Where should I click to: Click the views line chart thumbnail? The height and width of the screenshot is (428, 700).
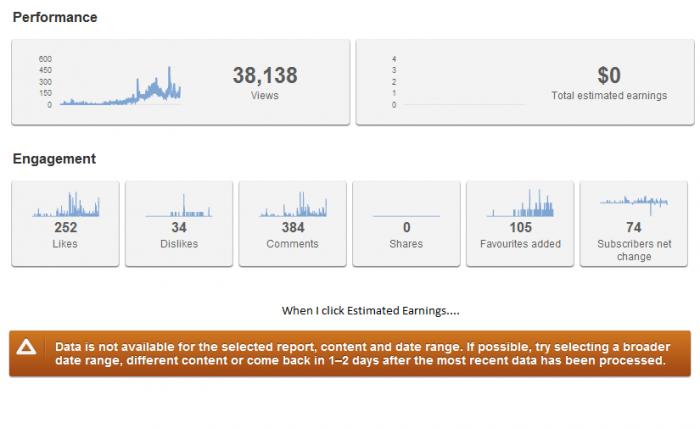121,86
